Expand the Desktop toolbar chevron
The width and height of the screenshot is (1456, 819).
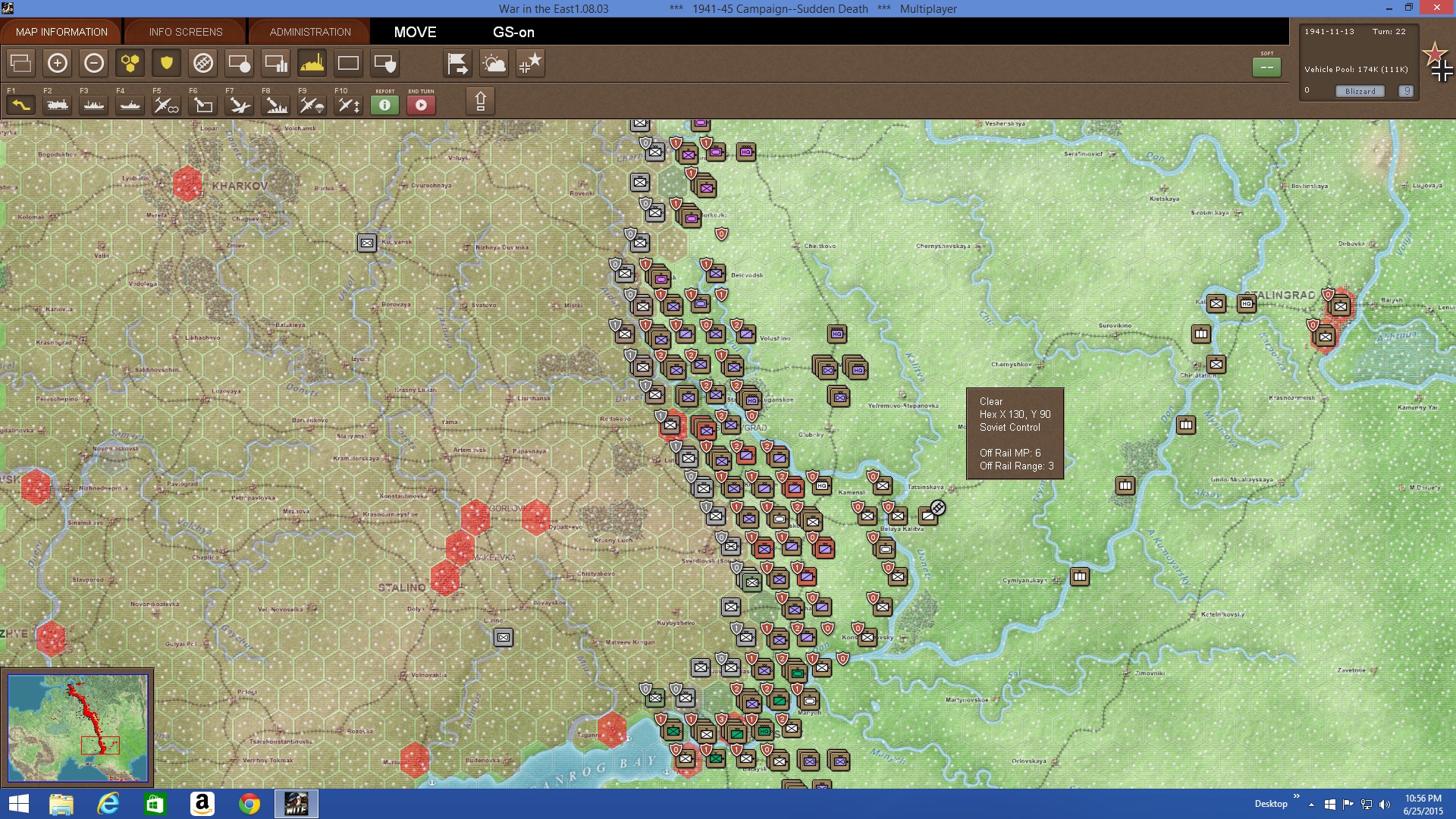point(1297,796)
